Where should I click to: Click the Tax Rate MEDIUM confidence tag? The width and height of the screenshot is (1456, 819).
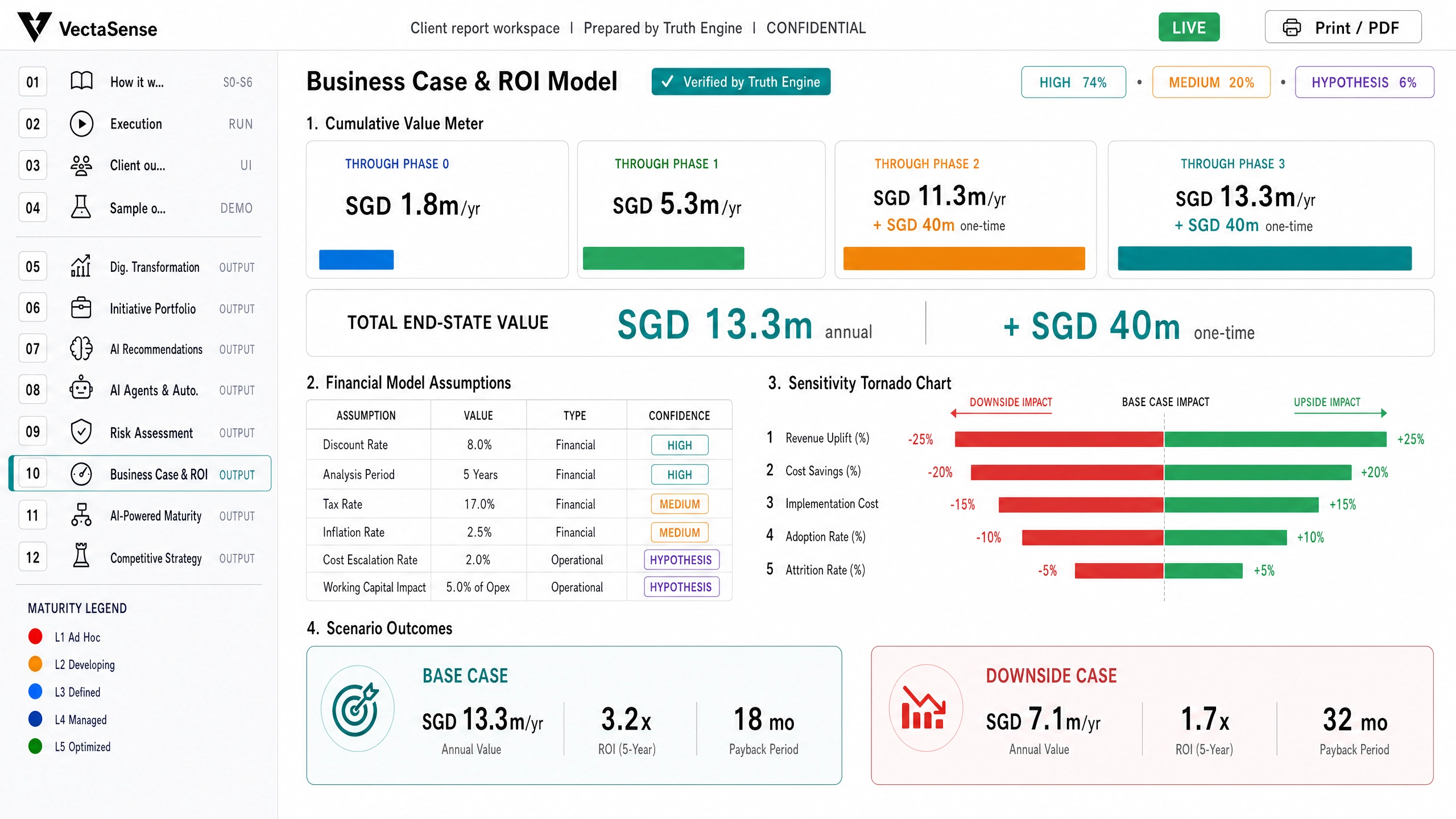680,504
